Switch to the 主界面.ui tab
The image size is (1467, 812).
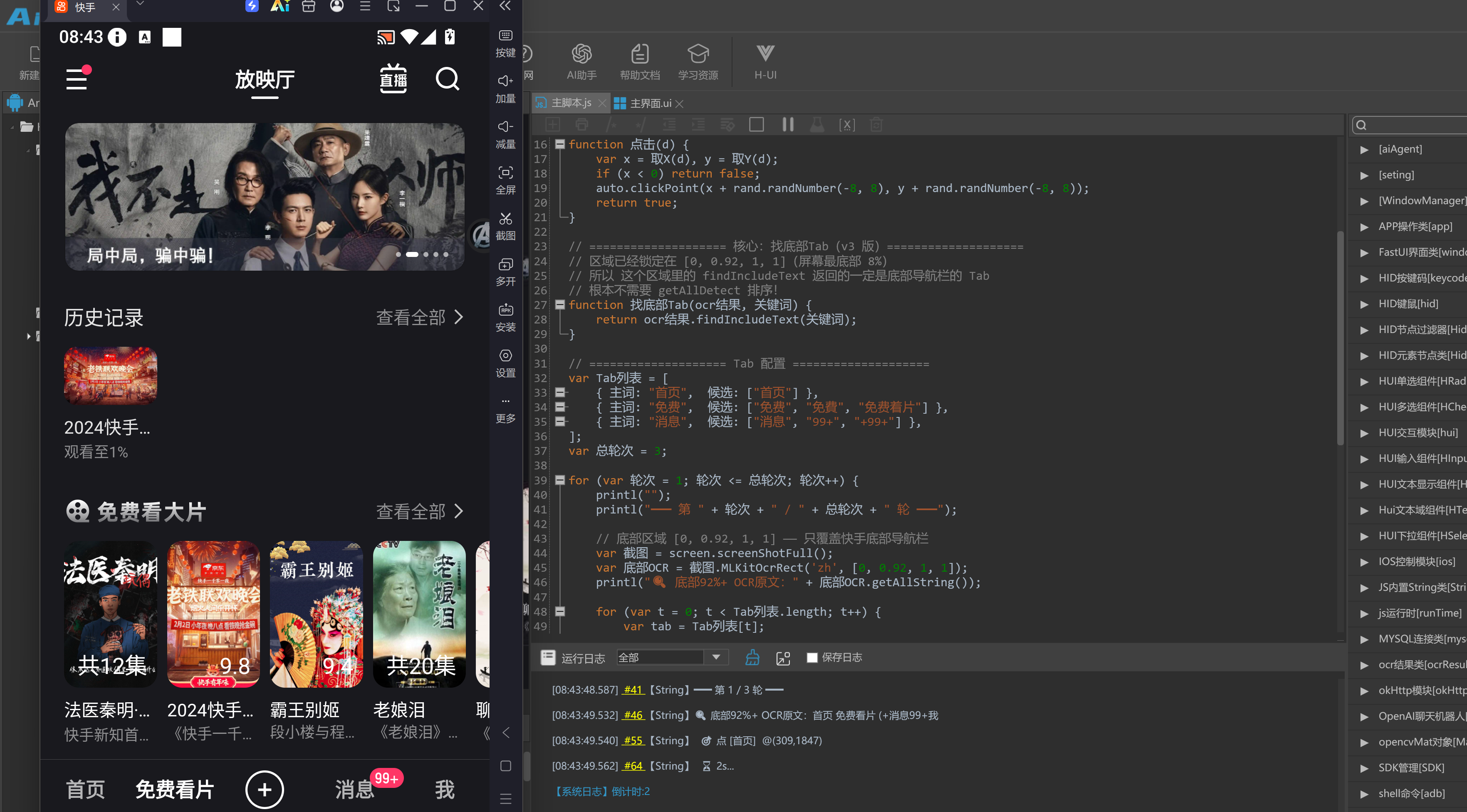(x=650, y=103)
